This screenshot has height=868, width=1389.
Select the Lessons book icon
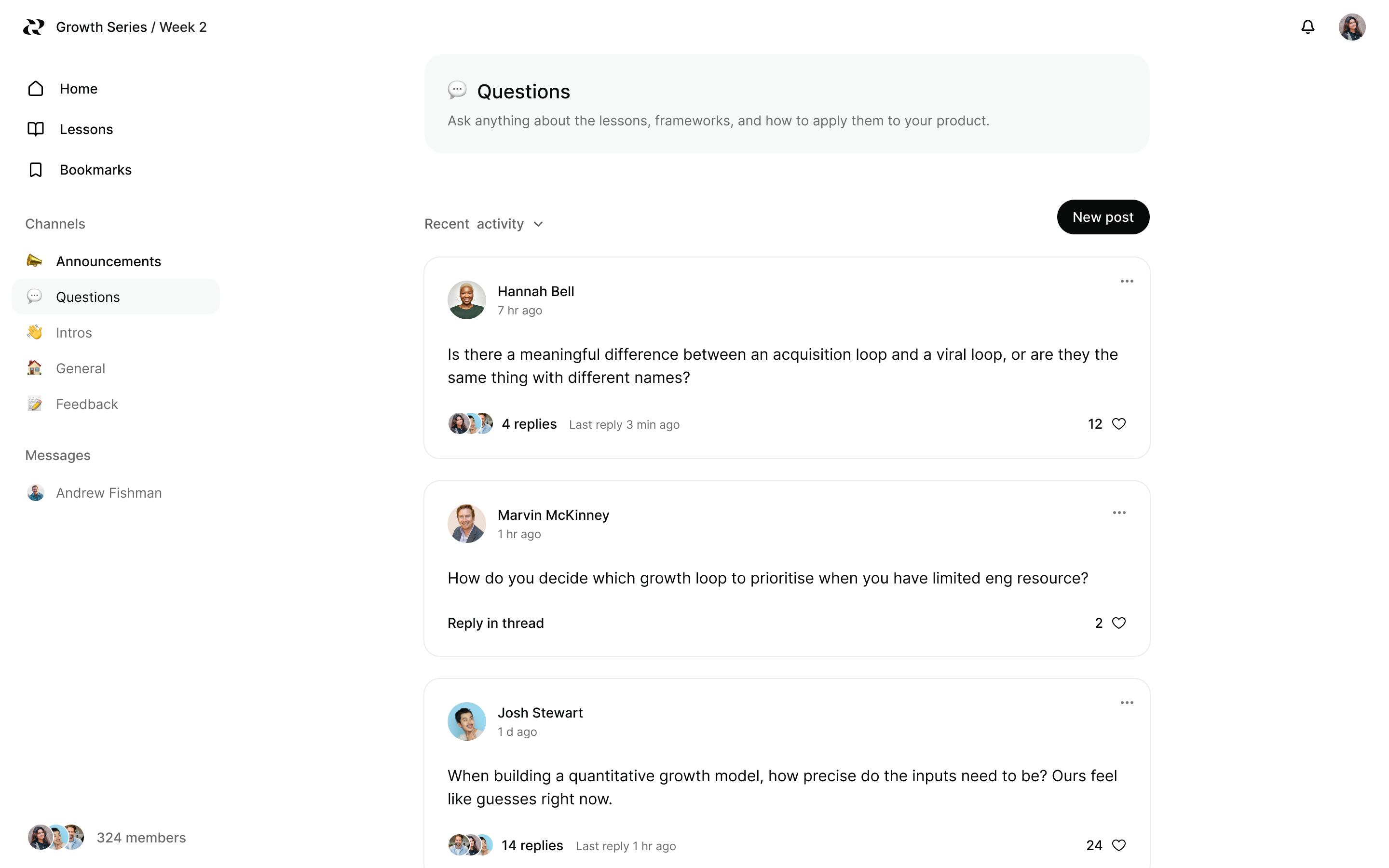(35, 129)
